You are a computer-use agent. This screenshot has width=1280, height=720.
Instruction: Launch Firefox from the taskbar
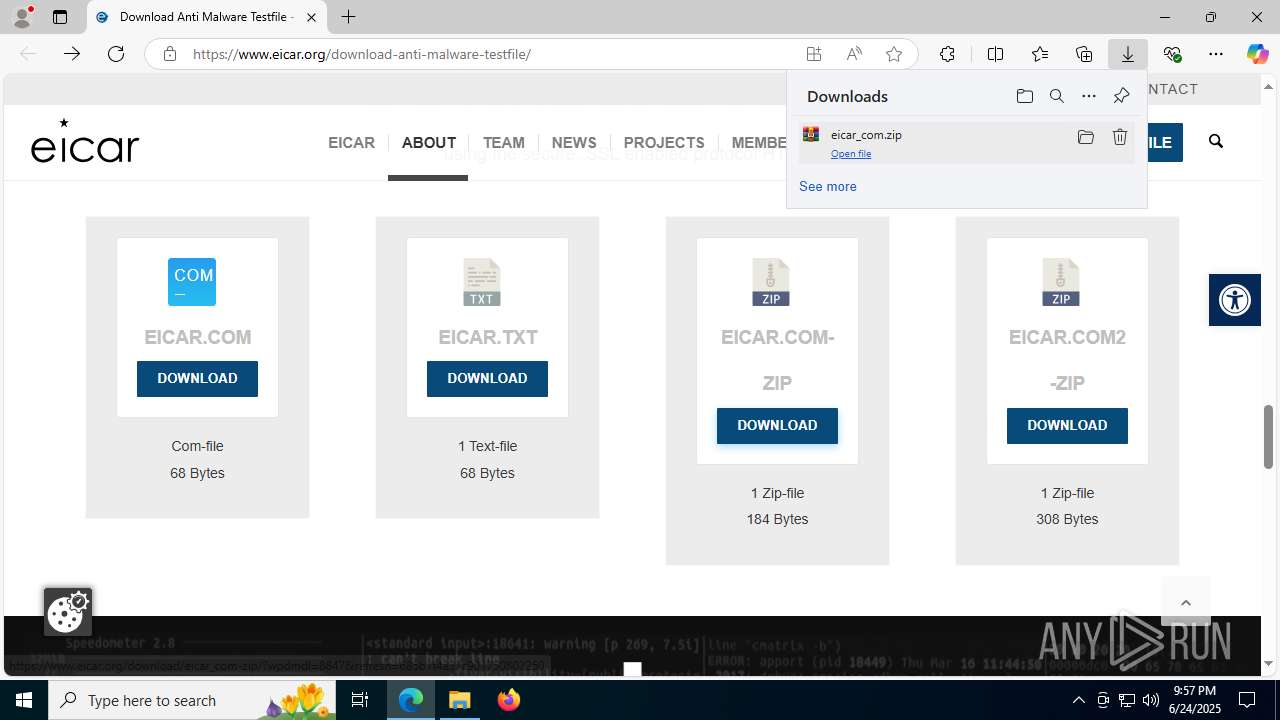pos(509,700)
